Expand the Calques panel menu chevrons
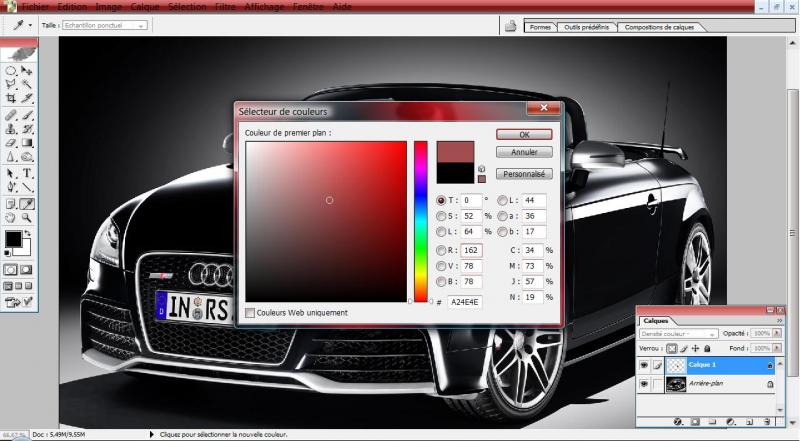This screenshot has width=800, height=441. [780, 321]
